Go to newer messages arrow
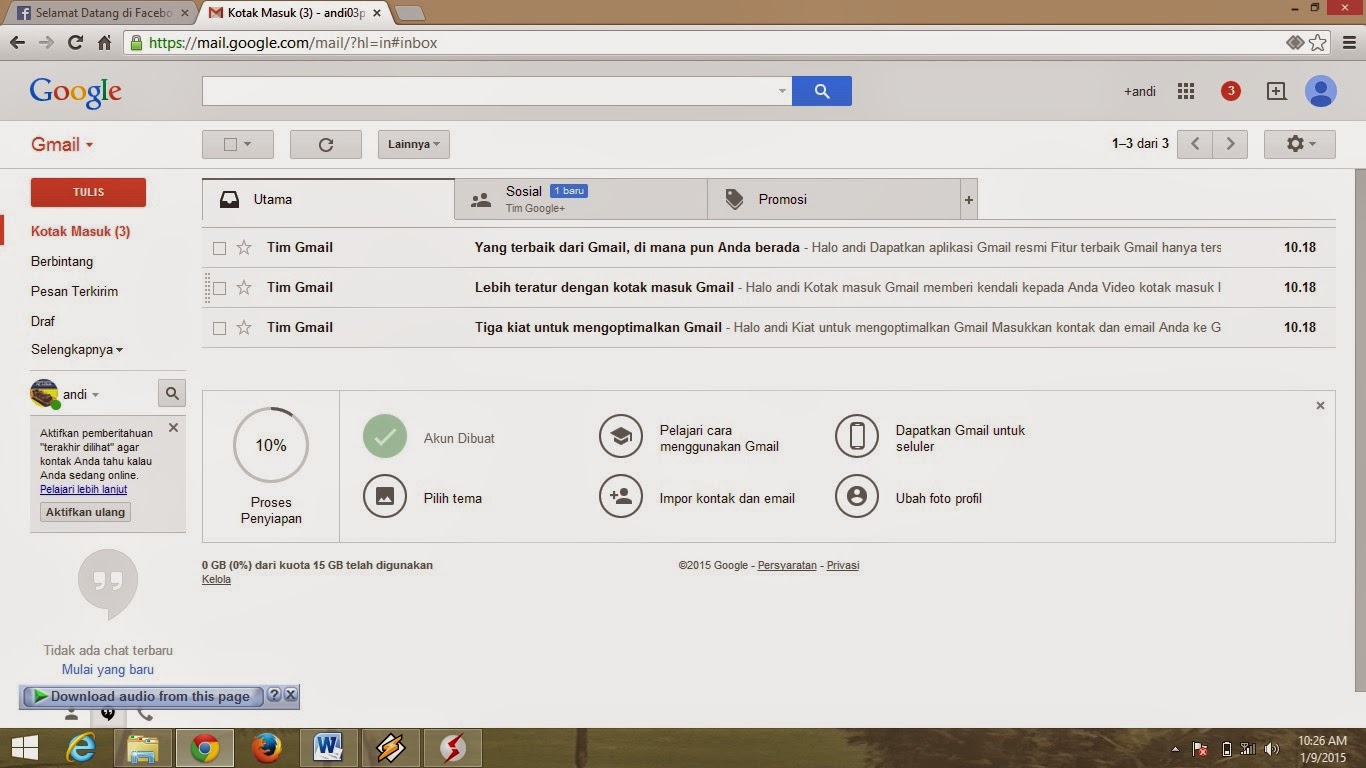Image resolution: width=1366 pixels, height=768 pixels. [x=1195, y=144]
